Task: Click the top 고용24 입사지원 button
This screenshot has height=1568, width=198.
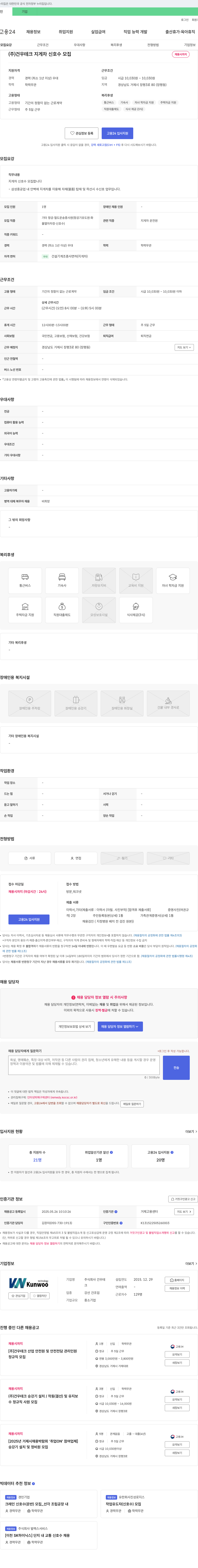Action: (117, 133)
